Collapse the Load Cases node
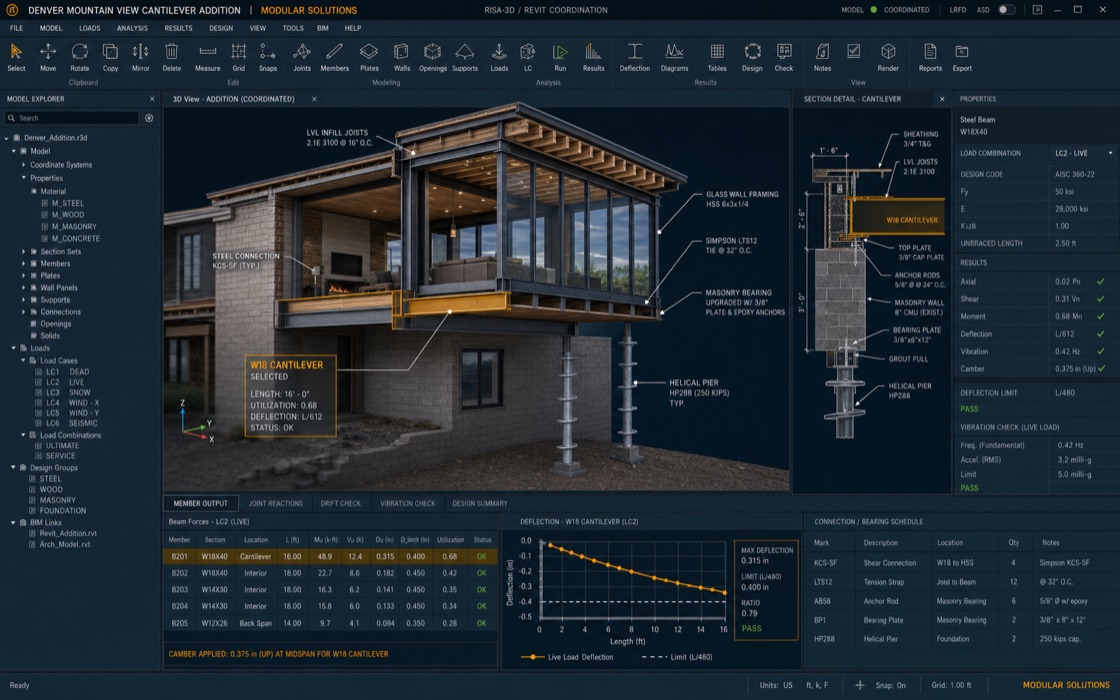This screenshot has height=700, width=1120. (x=24, y=361)
